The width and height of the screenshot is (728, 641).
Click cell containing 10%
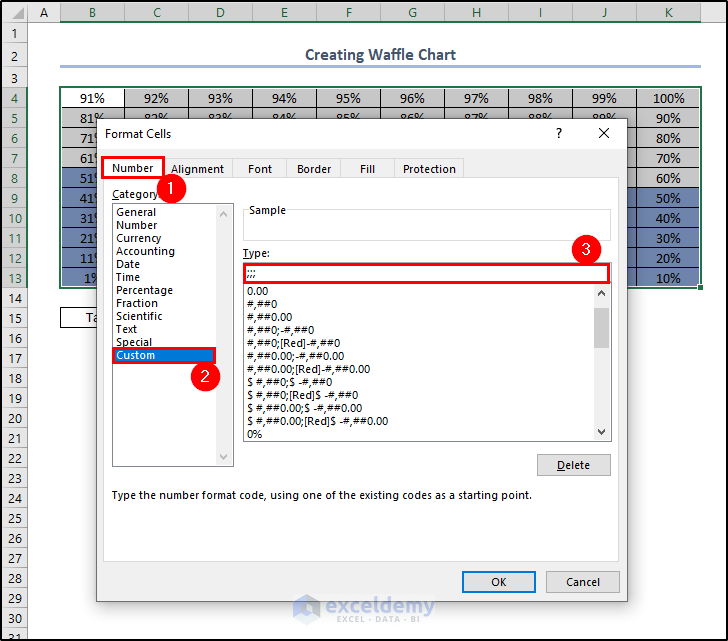[x=669, y=278]
